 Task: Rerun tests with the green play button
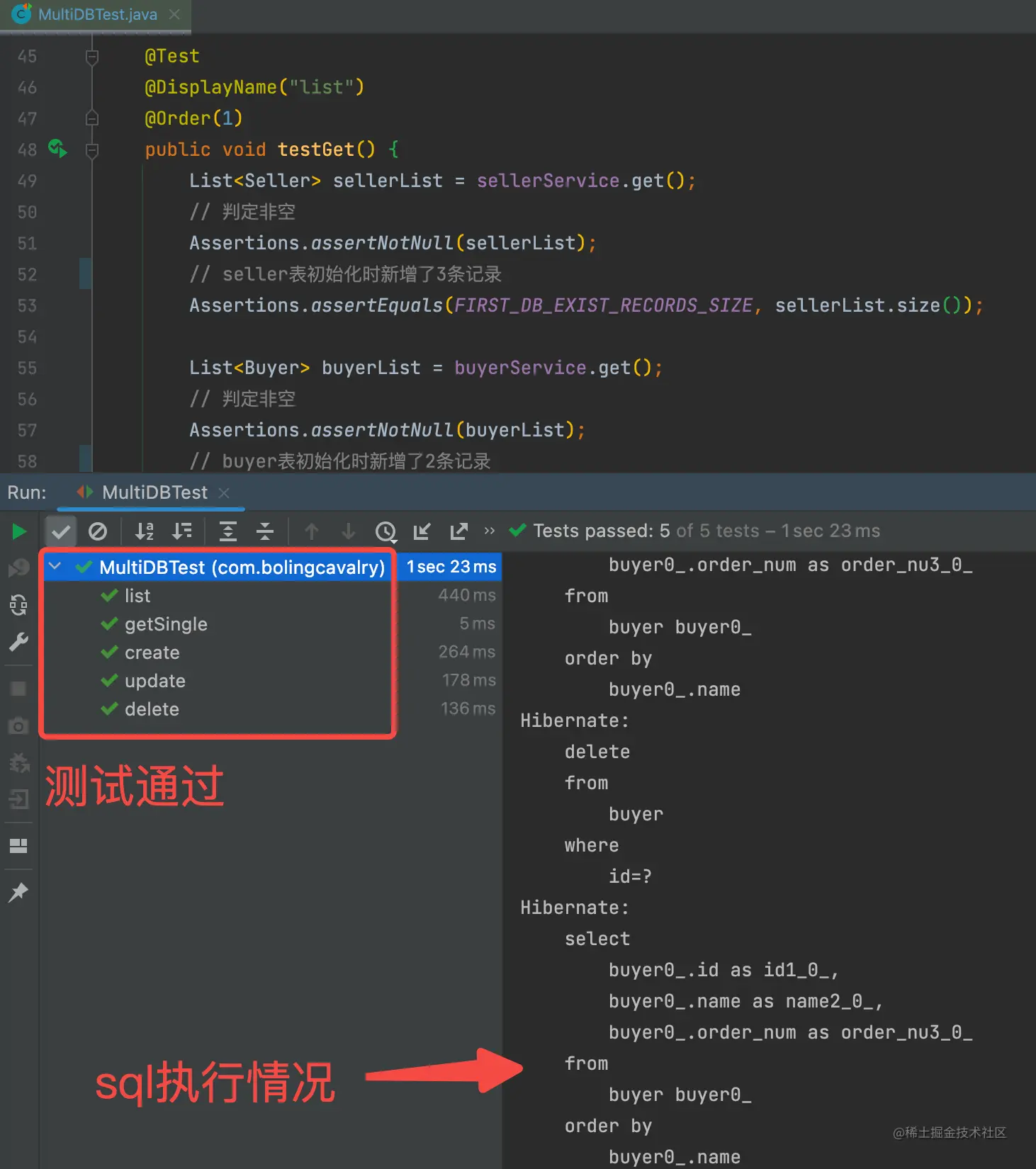pyautogui.click(x=19, y=531)
